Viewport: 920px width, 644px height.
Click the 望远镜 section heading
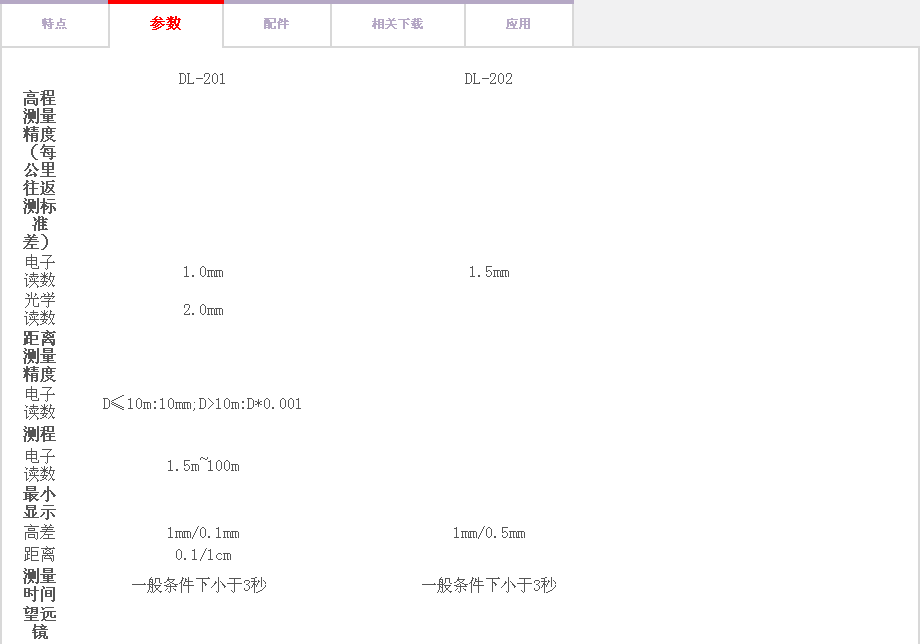40,622
